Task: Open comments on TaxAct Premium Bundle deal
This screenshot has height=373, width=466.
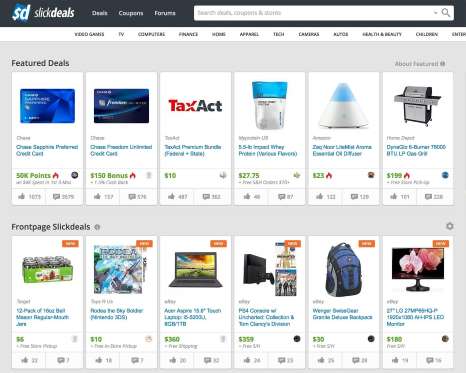Action: pos(206,197)
